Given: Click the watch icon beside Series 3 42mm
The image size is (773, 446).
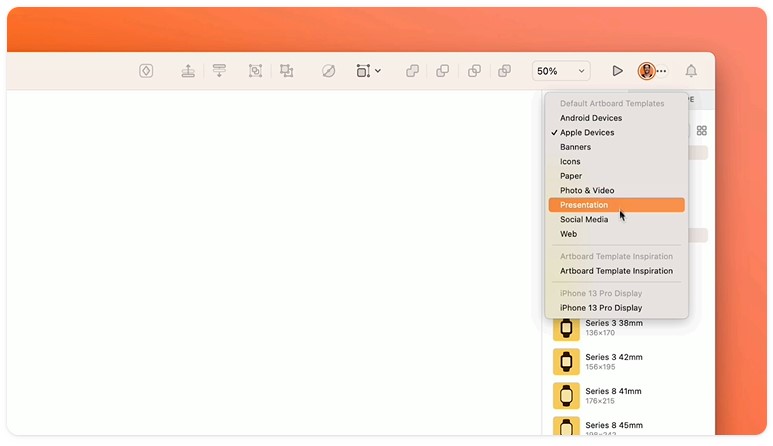Looking at the screenshot, I should point(566,362).
